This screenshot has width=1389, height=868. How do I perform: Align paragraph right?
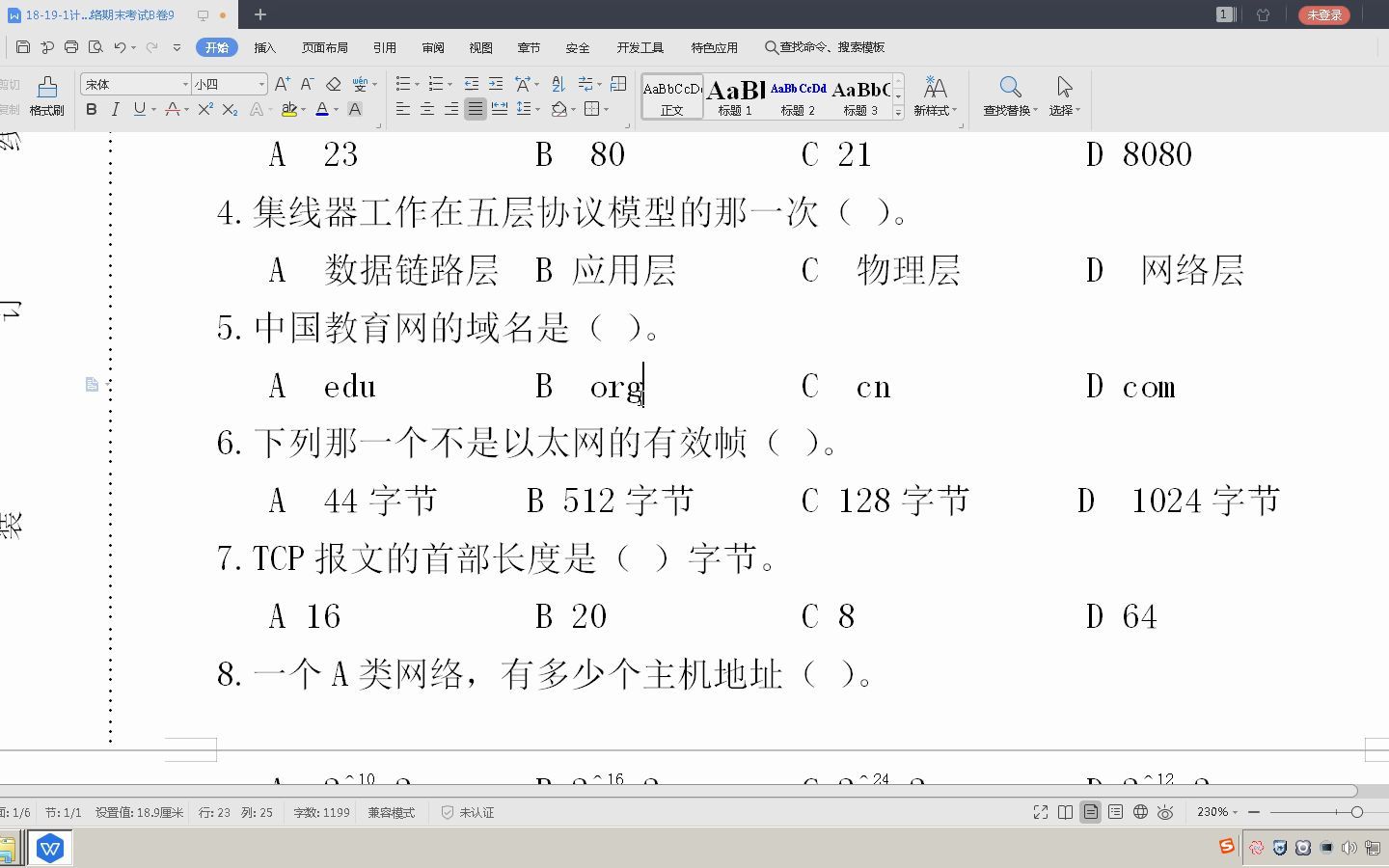(451, 110)
